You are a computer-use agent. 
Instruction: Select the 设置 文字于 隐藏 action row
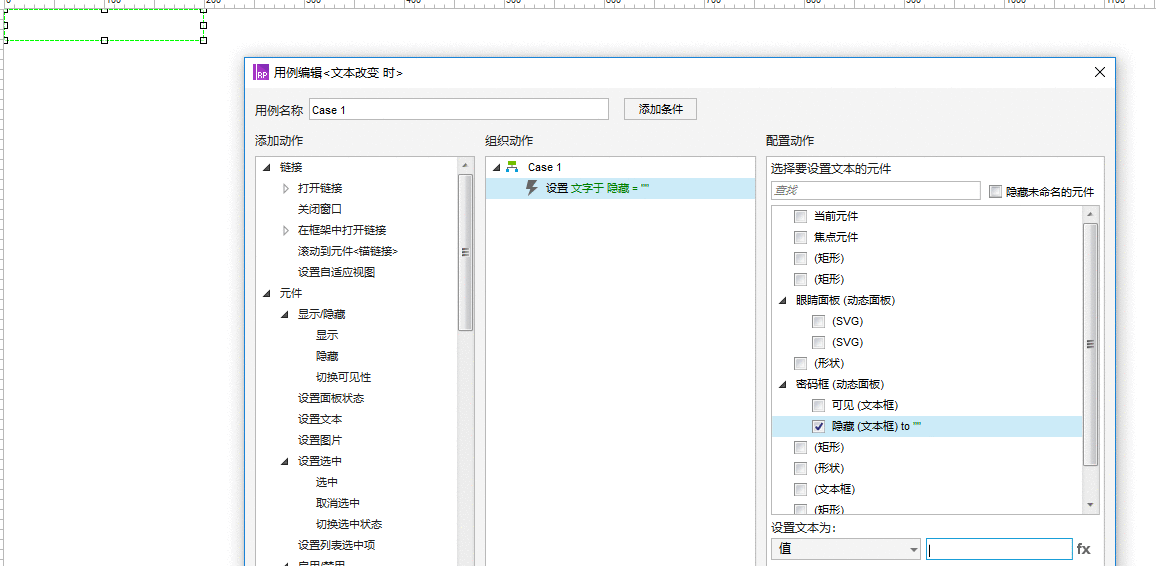click(x=620, y=189)
